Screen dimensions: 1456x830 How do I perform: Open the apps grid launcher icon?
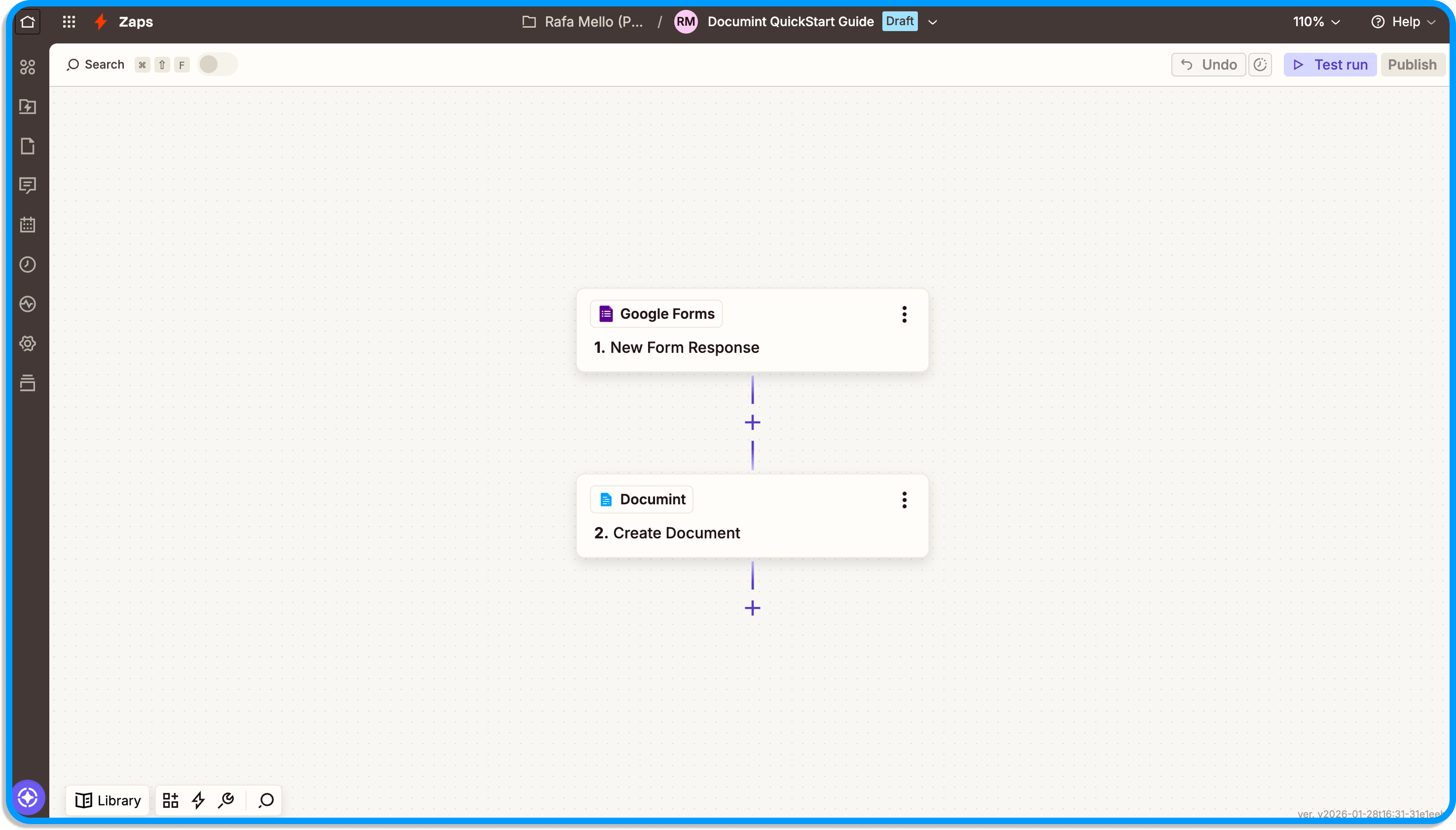point(69,22)
